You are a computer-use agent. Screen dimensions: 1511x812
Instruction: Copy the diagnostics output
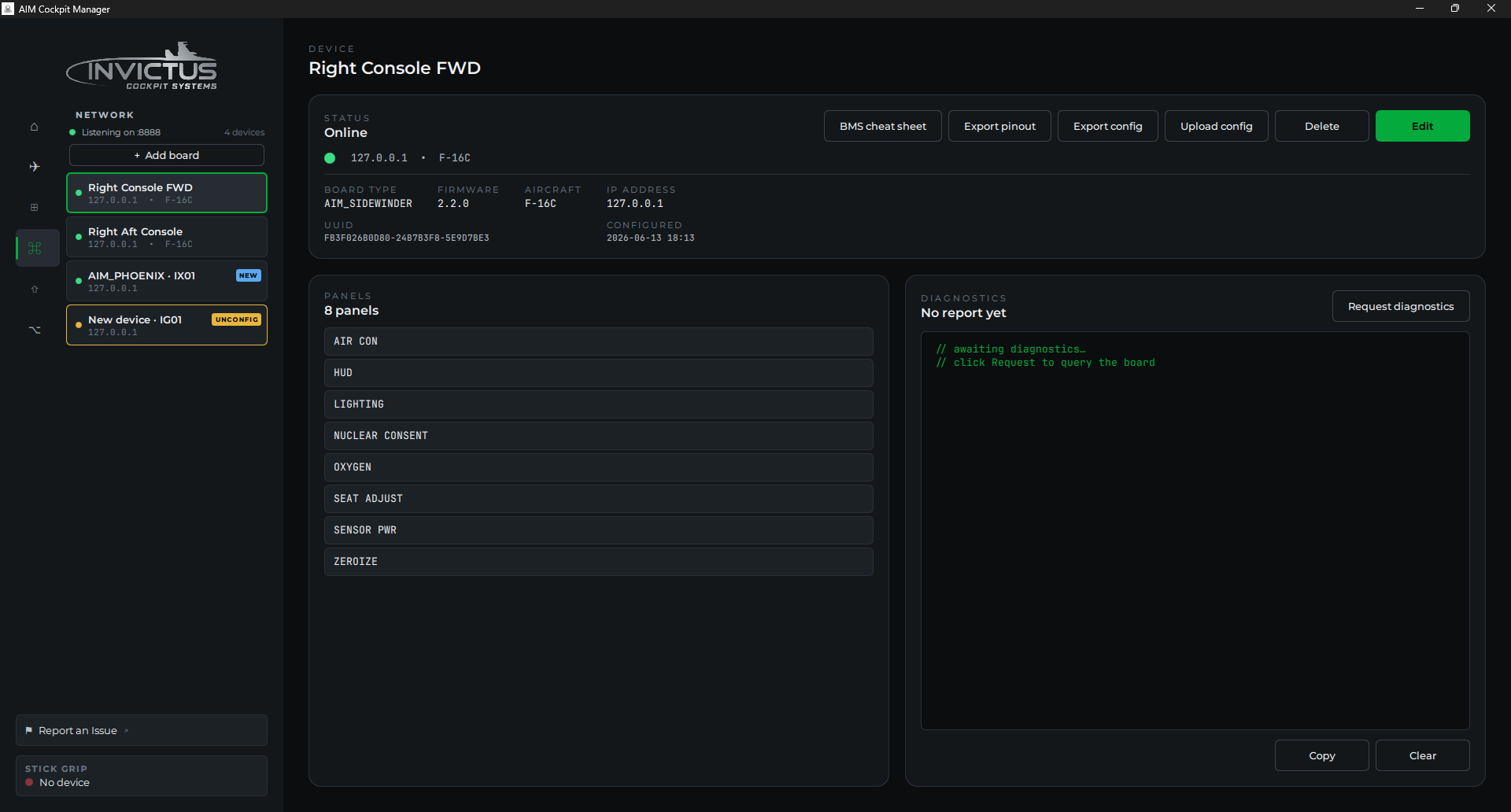(1321, 755)
